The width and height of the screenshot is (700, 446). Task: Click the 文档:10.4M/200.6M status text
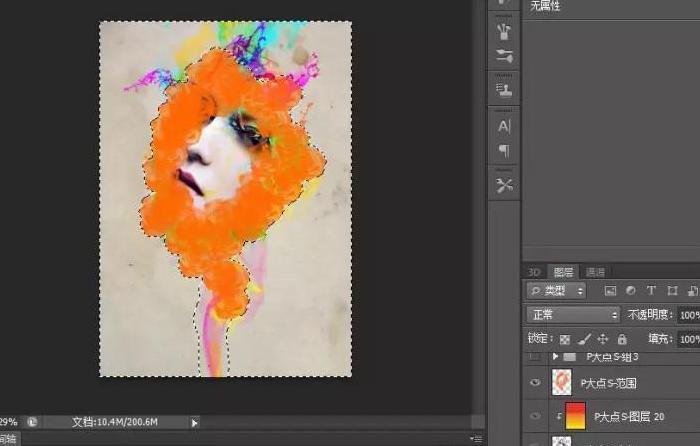[x=115, y=422]
